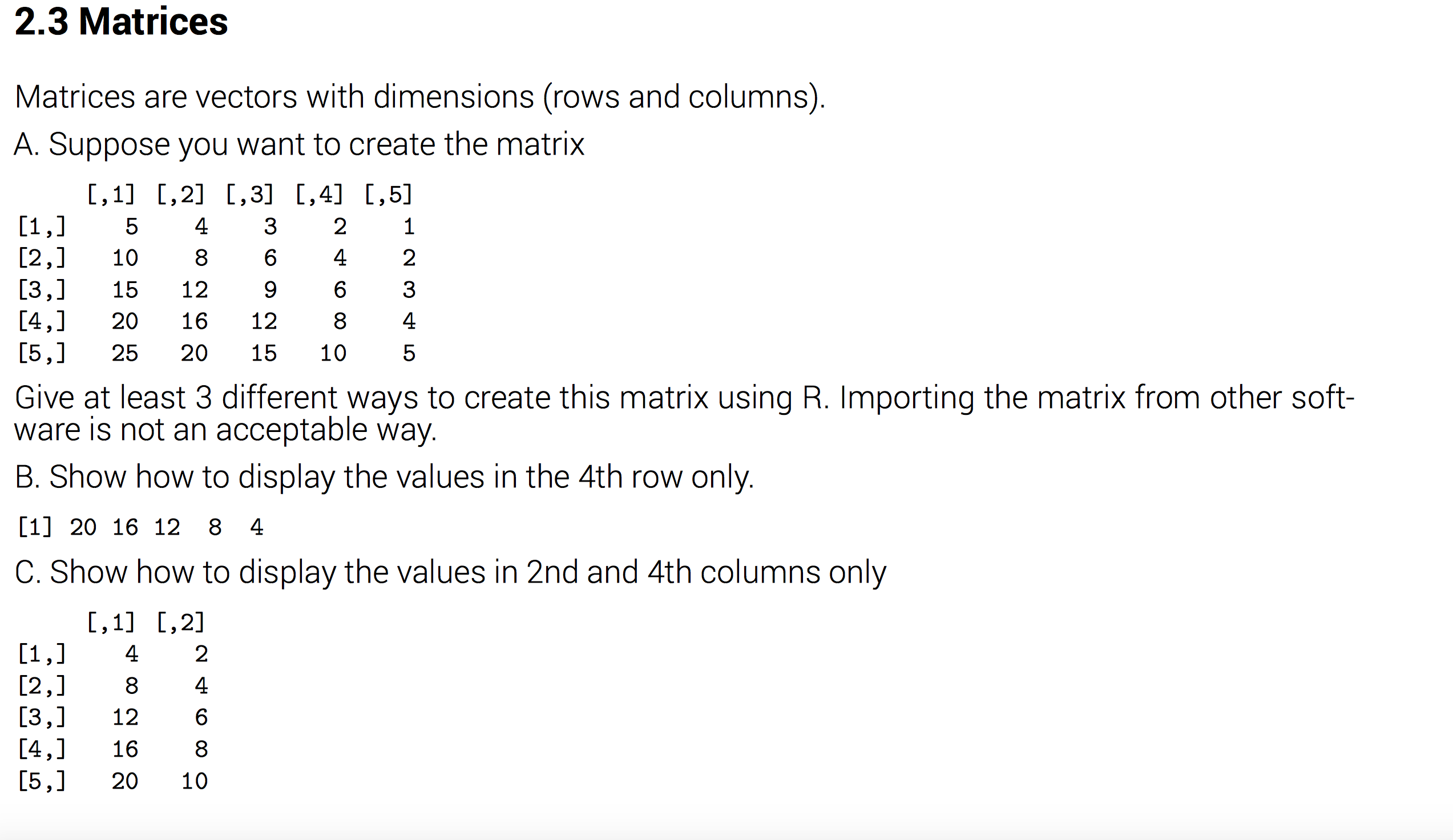Click the "2.3 Matrices" section heading

[x=121, y=22]
